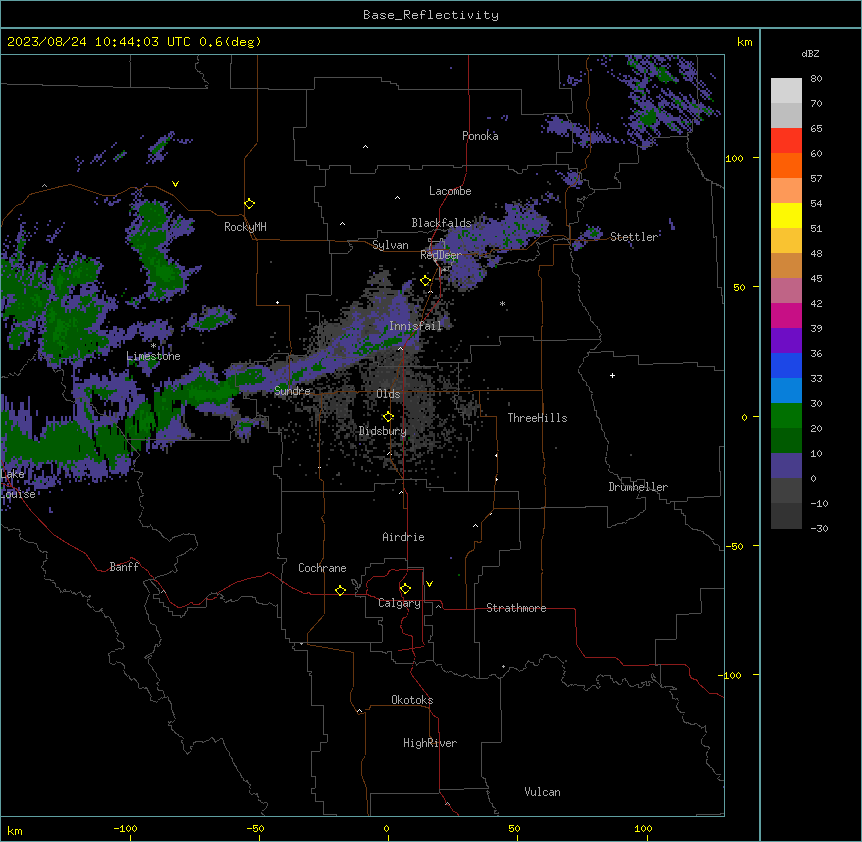Click the Cochrane city label
The width and height of the screenshot is (862, 842).
[322, 568]
